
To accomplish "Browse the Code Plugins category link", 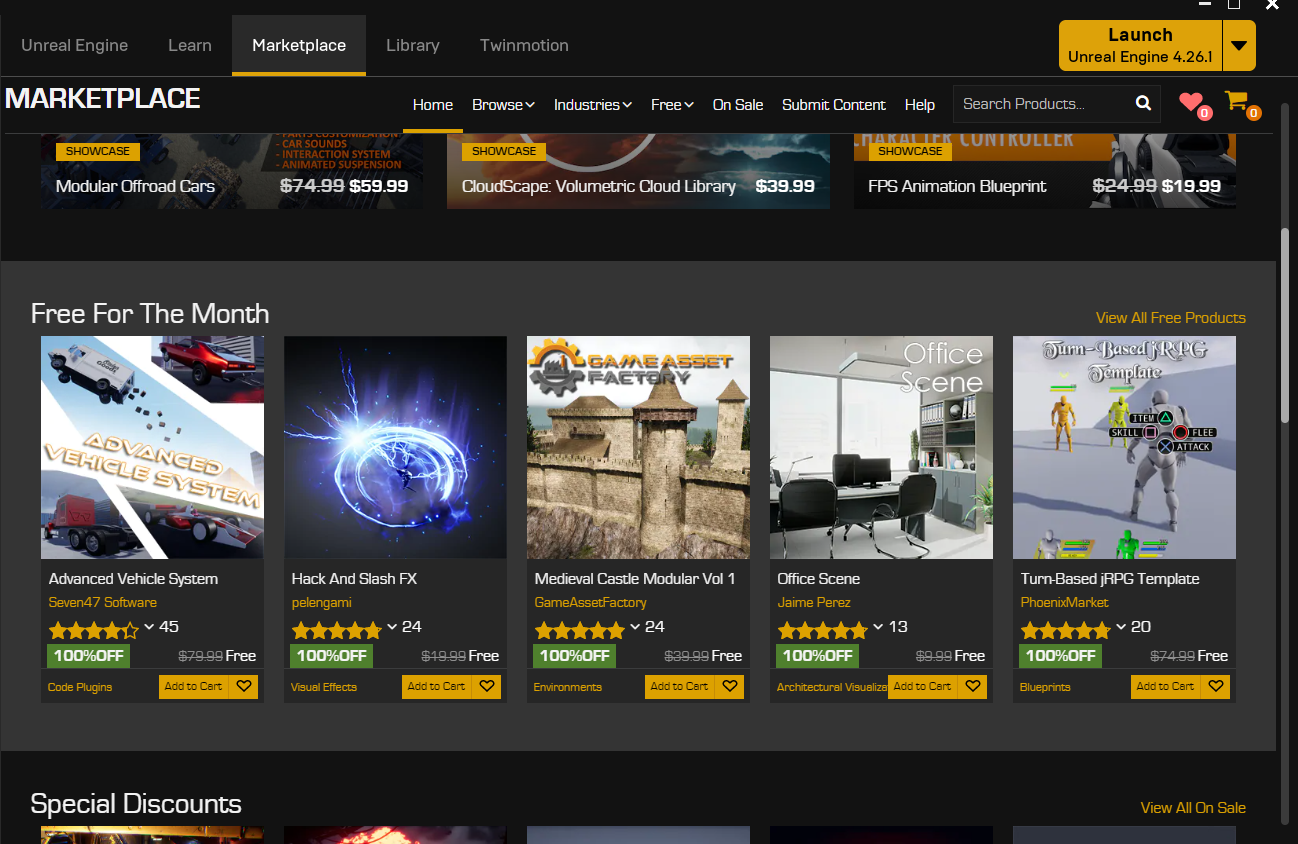I will pos(80,688).
